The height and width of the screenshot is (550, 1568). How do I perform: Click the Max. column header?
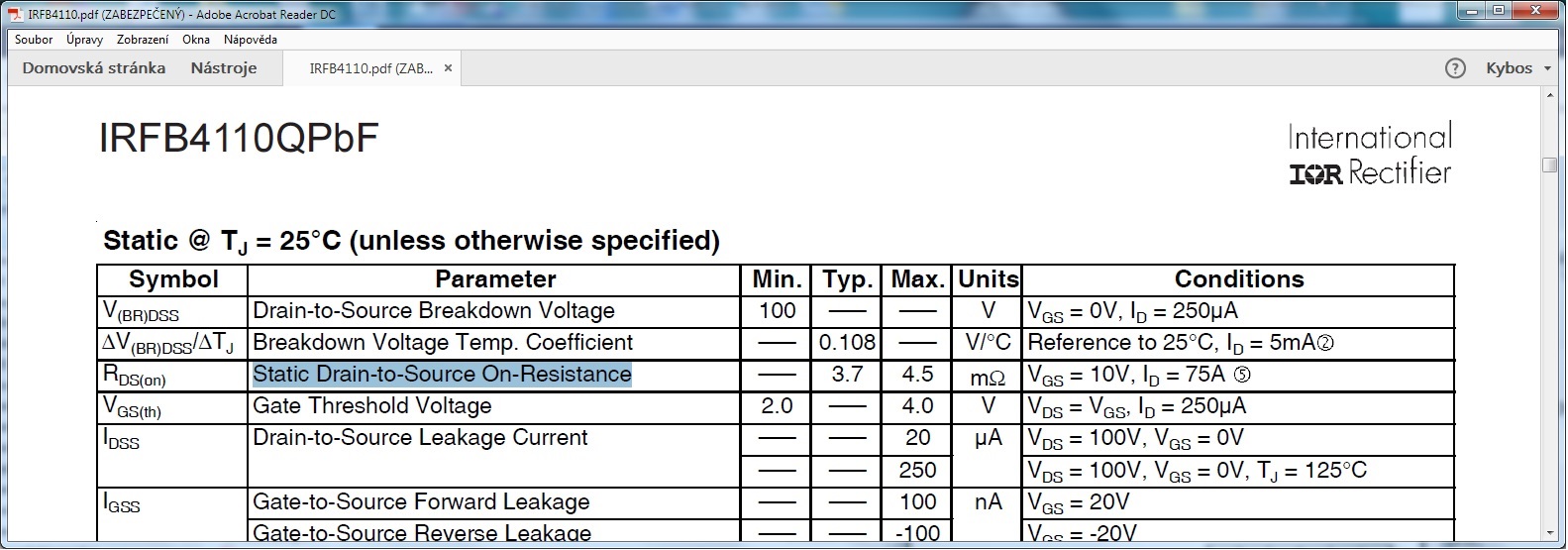tap(917, 279)
